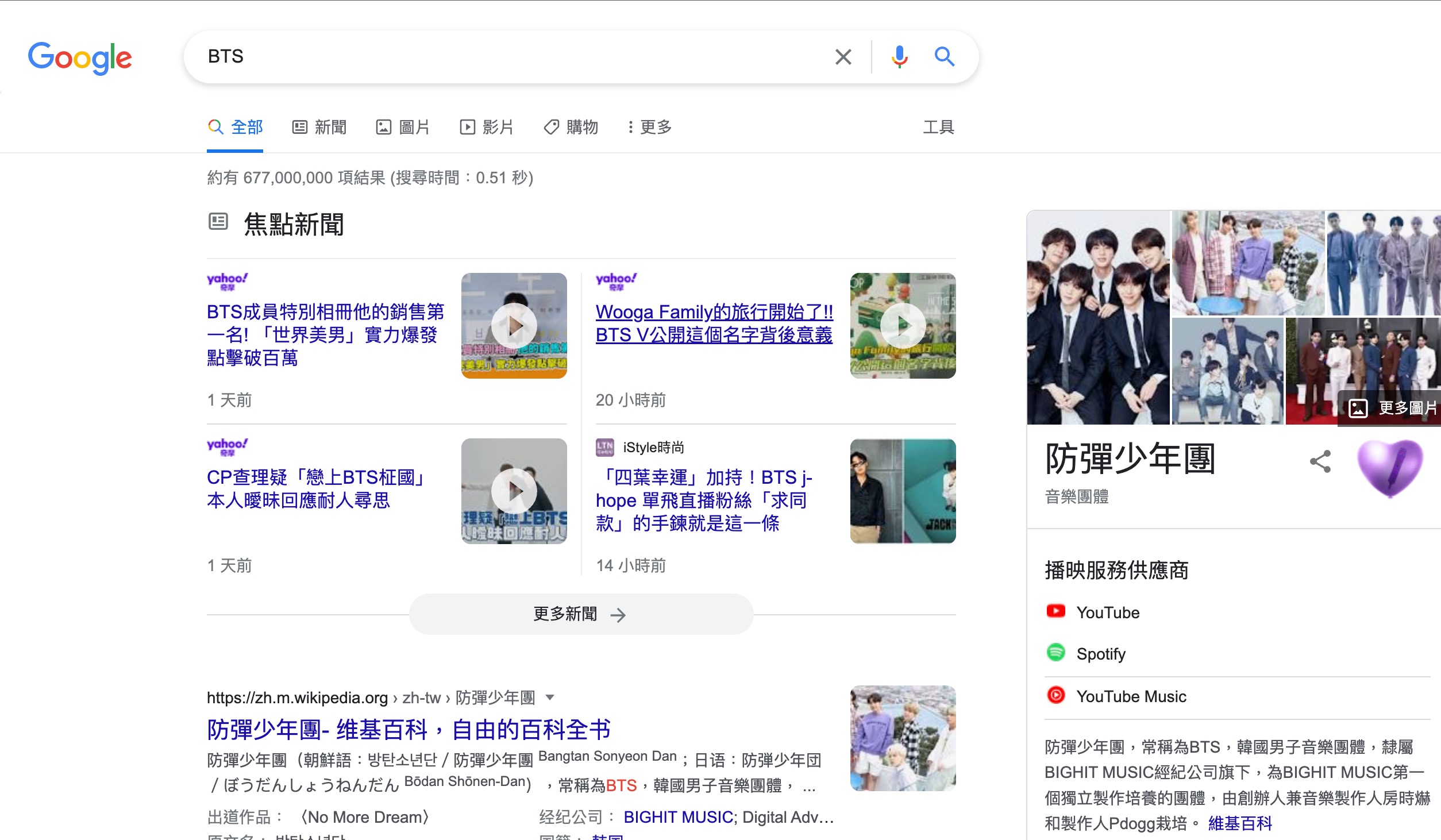Open YouTube streaming provider

pyautogui.click(x=1107, y=612)
